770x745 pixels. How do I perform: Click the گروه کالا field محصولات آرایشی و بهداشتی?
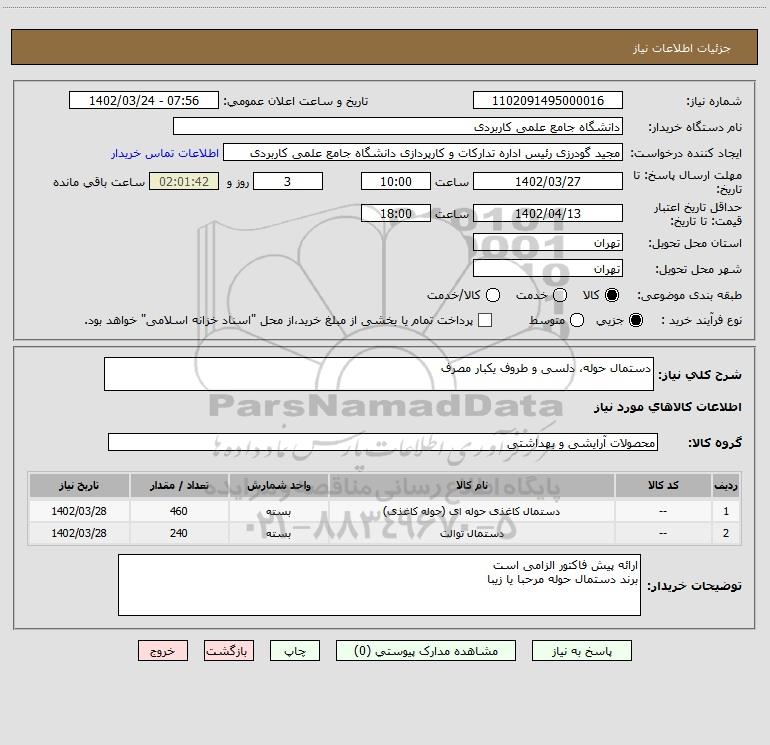pos(383,442)
